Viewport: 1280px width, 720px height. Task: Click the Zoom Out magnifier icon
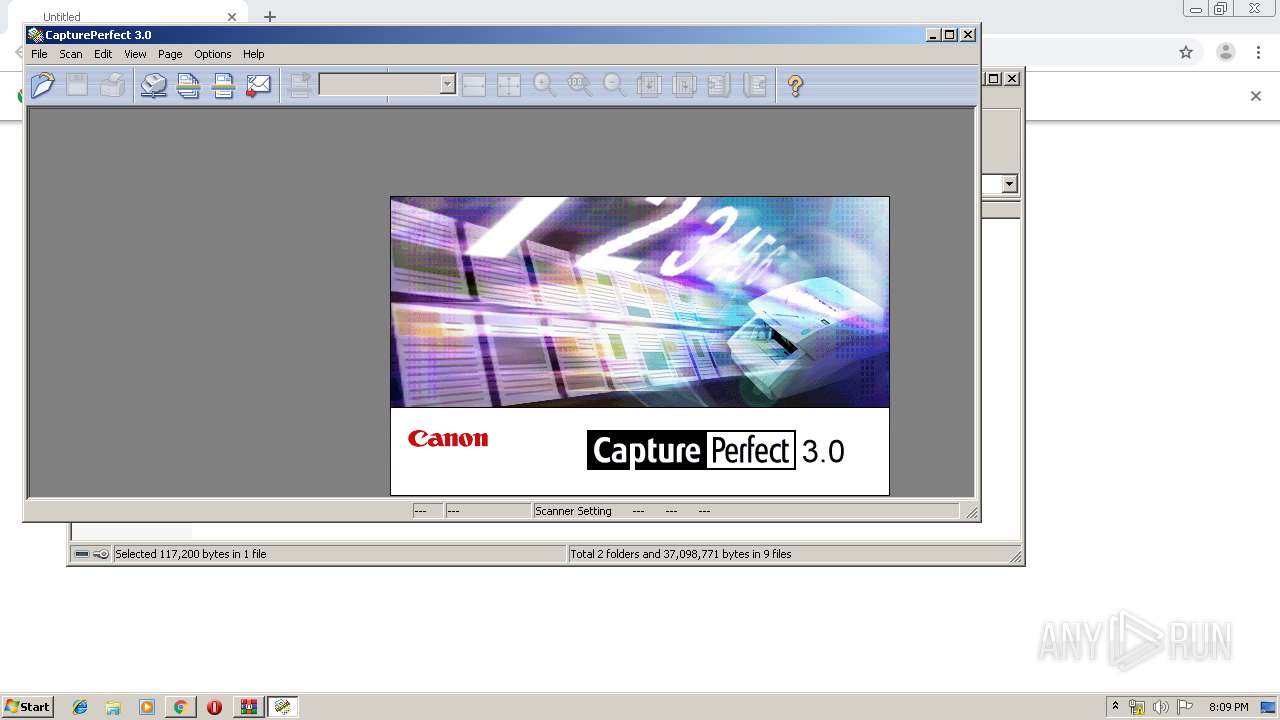pos(615,86)
